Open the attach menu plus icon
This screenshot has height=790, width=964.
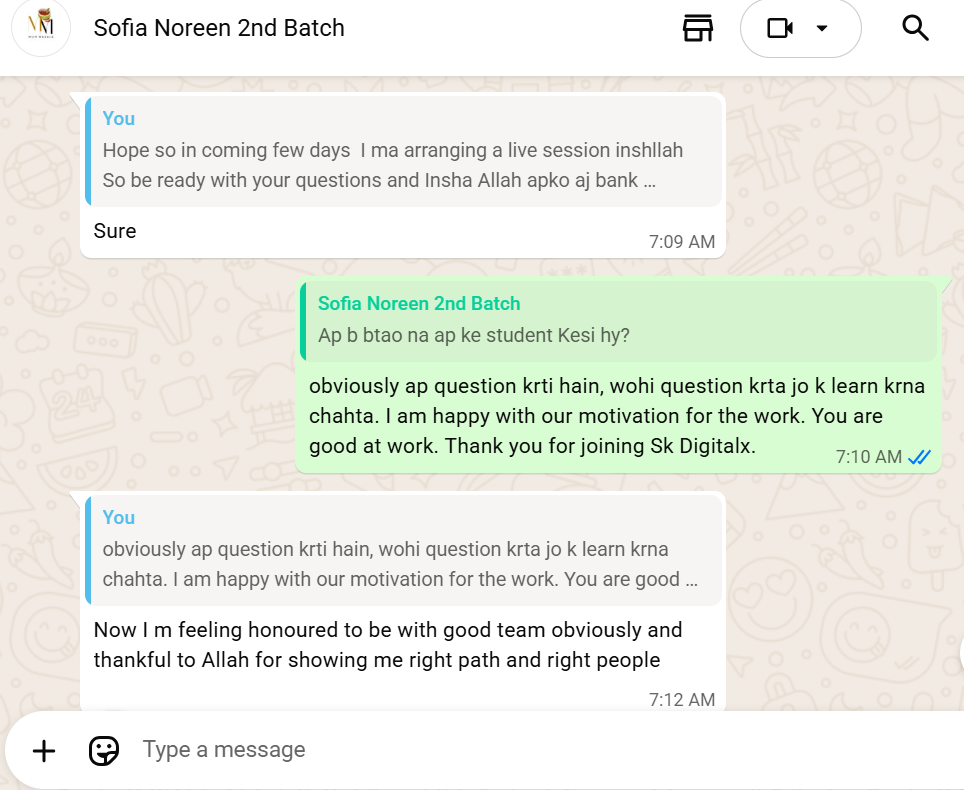(44, 750)
